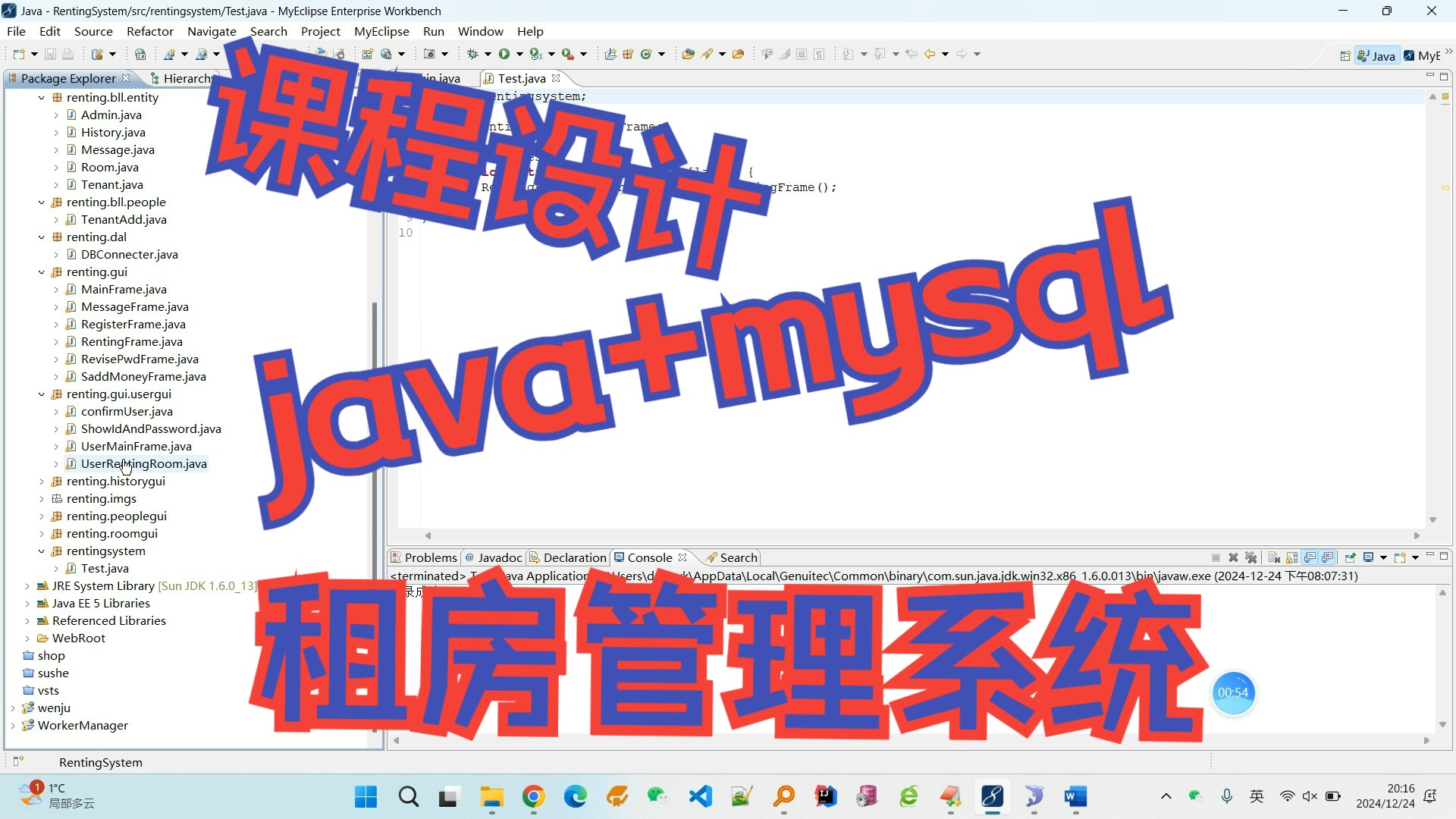Viewport: 1456px width, 819px height.
Task: Click the Save toolbar icon
Action: click(x=50, y=54)
